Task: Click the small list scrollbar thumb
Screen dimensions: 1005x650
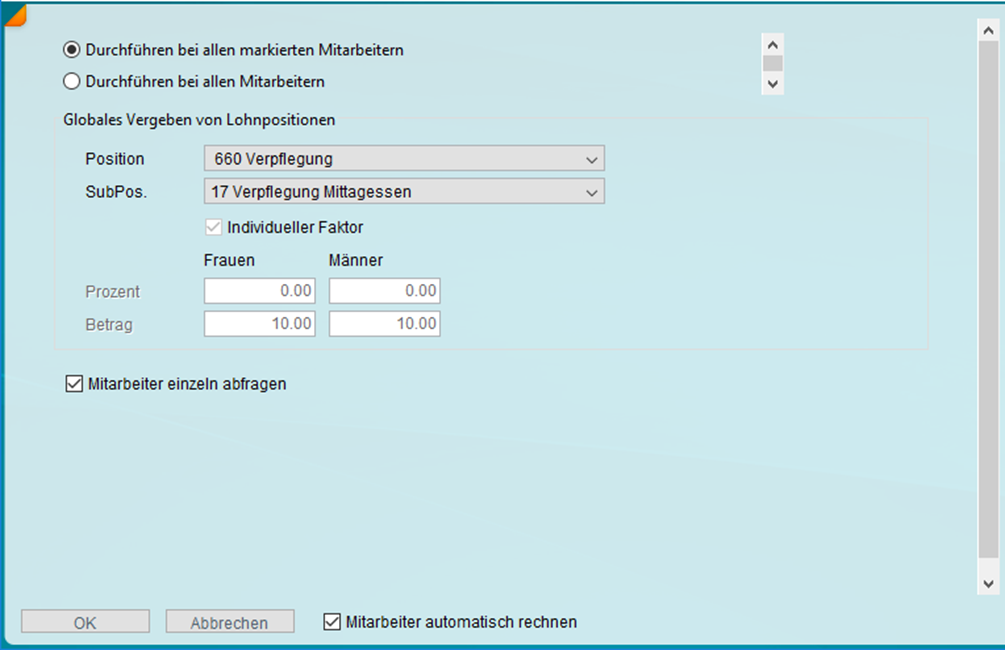Action: [x=772, y=64]
